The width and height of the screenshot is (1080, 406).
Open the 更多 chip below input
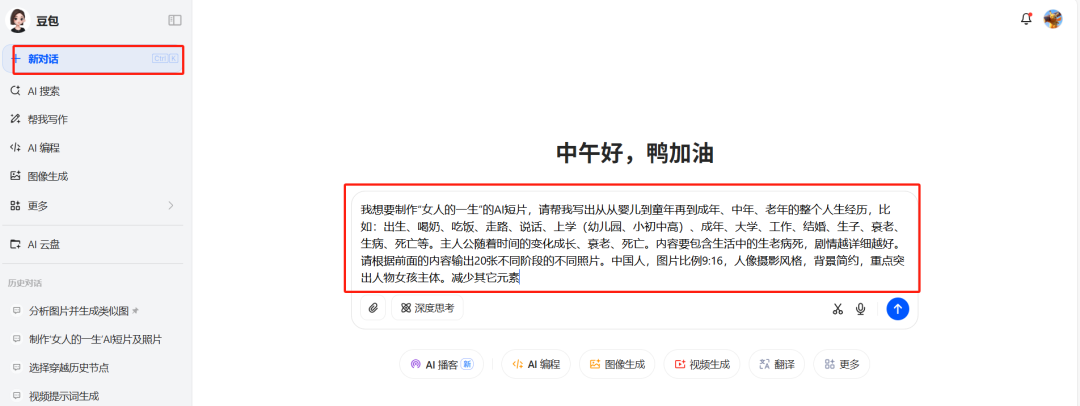click(841, 365)
